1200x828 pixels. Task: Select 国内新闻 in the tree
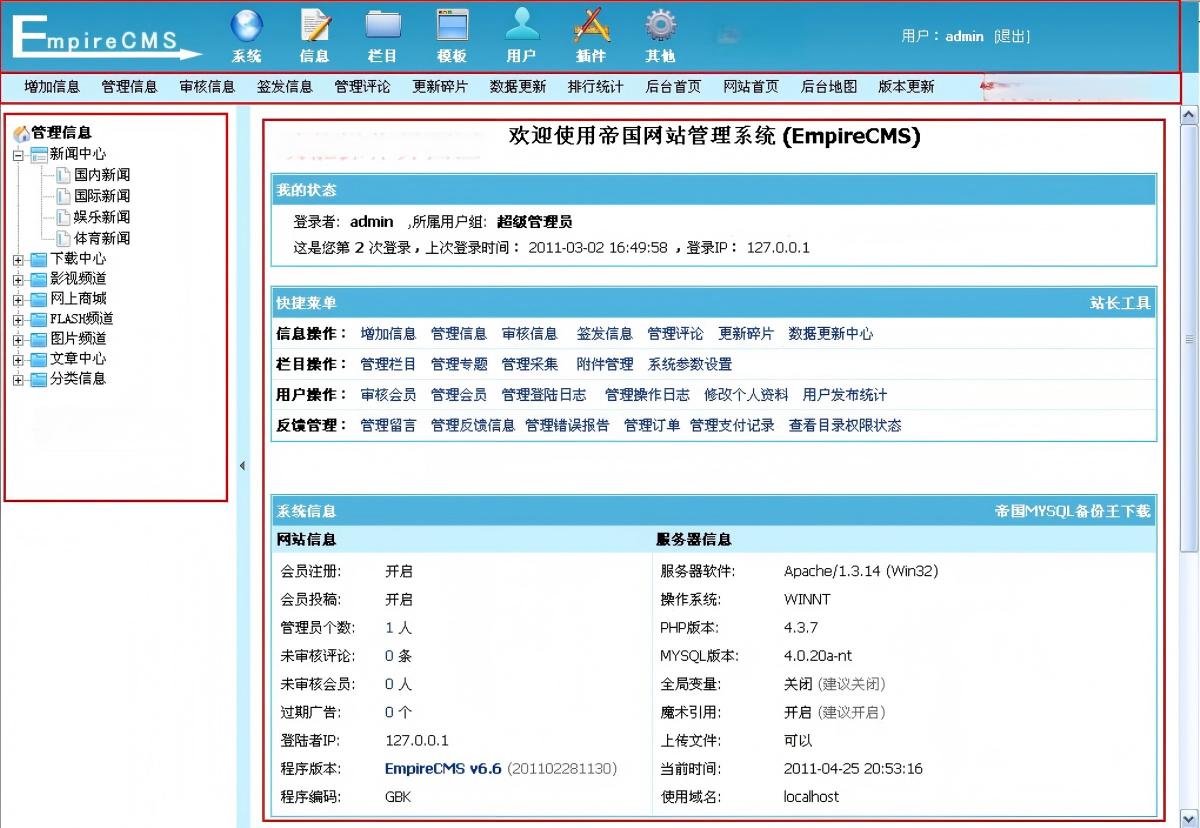(x=102, y=175)
